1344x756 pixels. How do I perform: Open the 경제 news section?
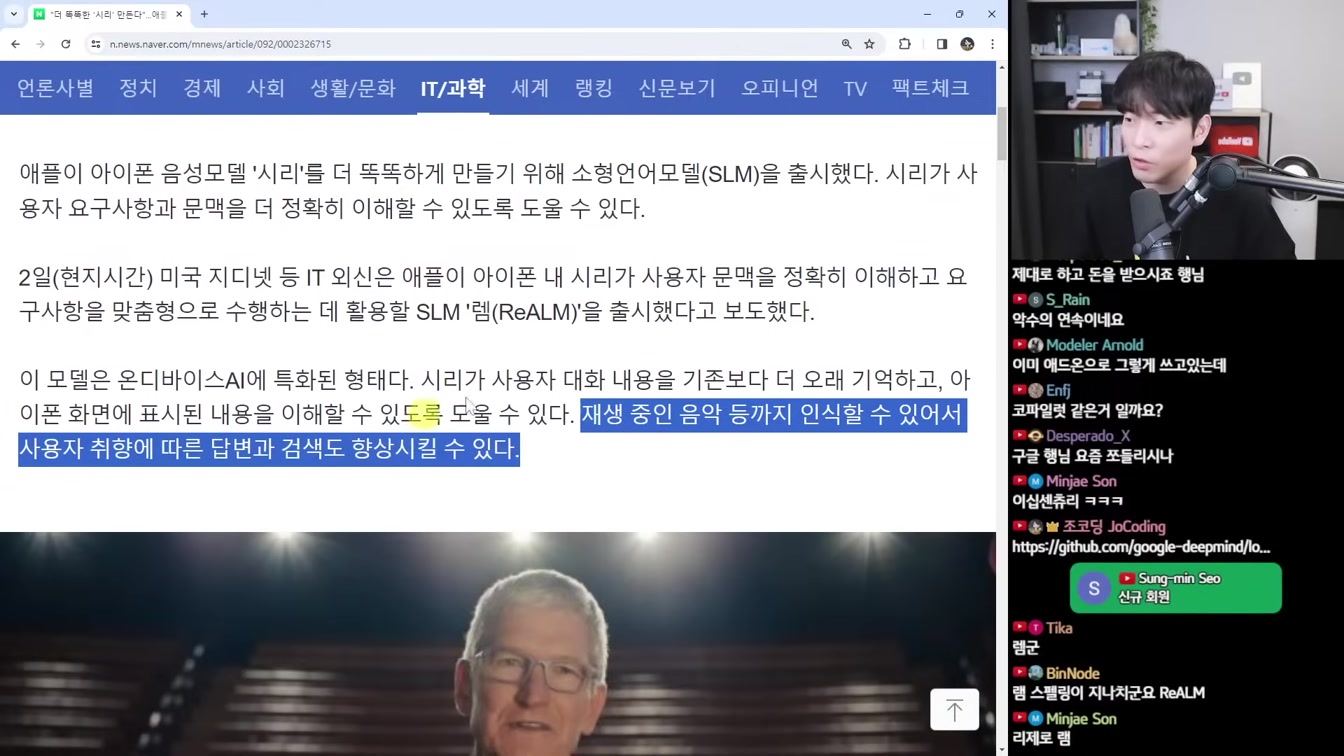(202, 88)
